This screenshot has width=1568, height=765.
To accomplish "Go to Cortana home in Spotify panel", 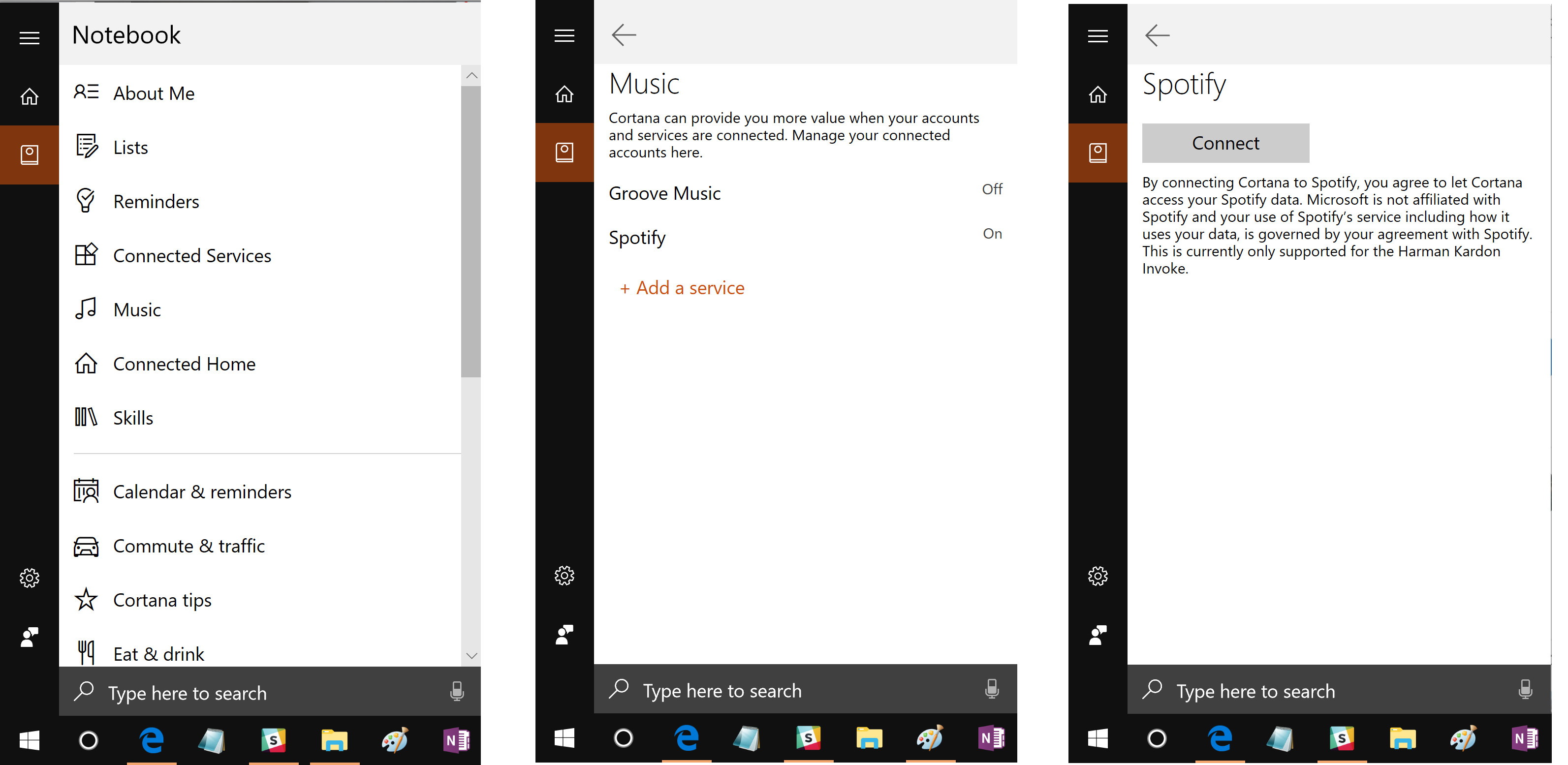I will point(1098,94).
